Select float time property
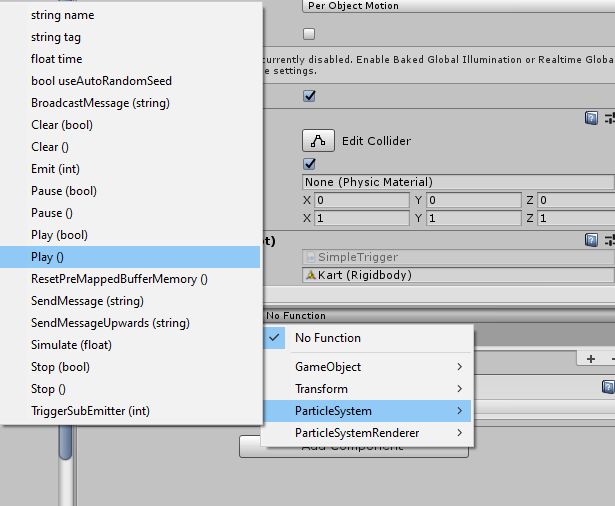 pos(130,59)
